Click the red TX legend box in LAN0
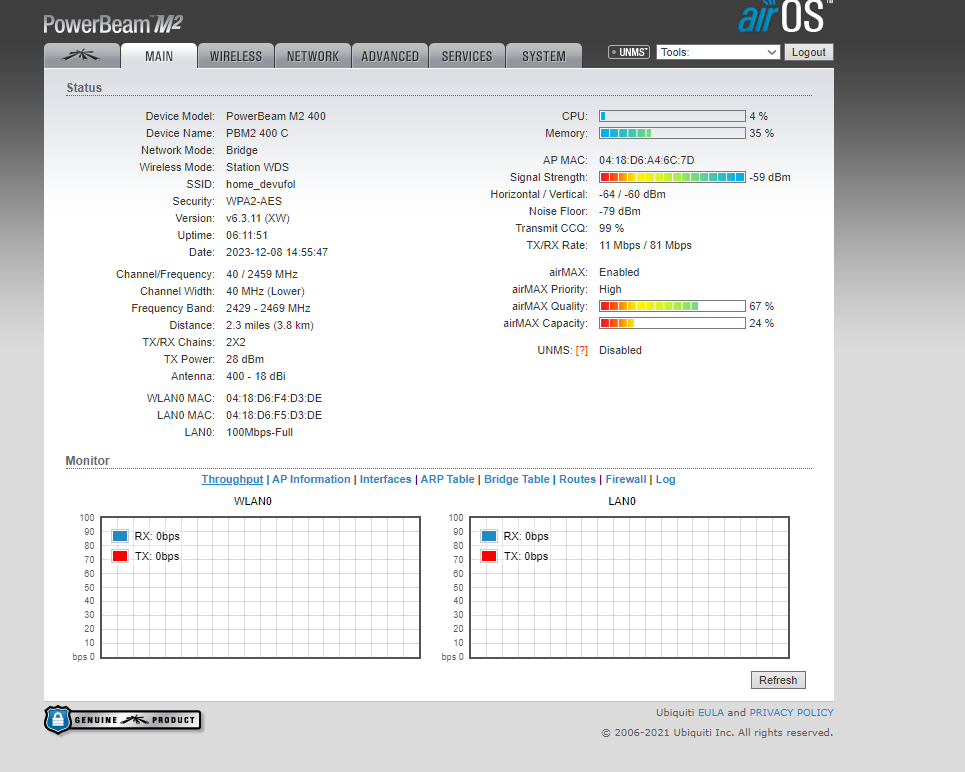This screenshot has width=965, height=772. click(x=488, y=556)
